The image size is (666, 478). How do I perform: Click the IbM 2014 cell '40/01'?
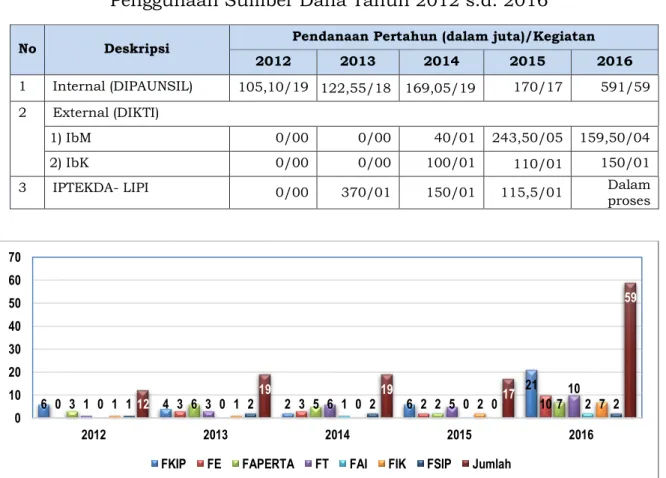(441, 139)
